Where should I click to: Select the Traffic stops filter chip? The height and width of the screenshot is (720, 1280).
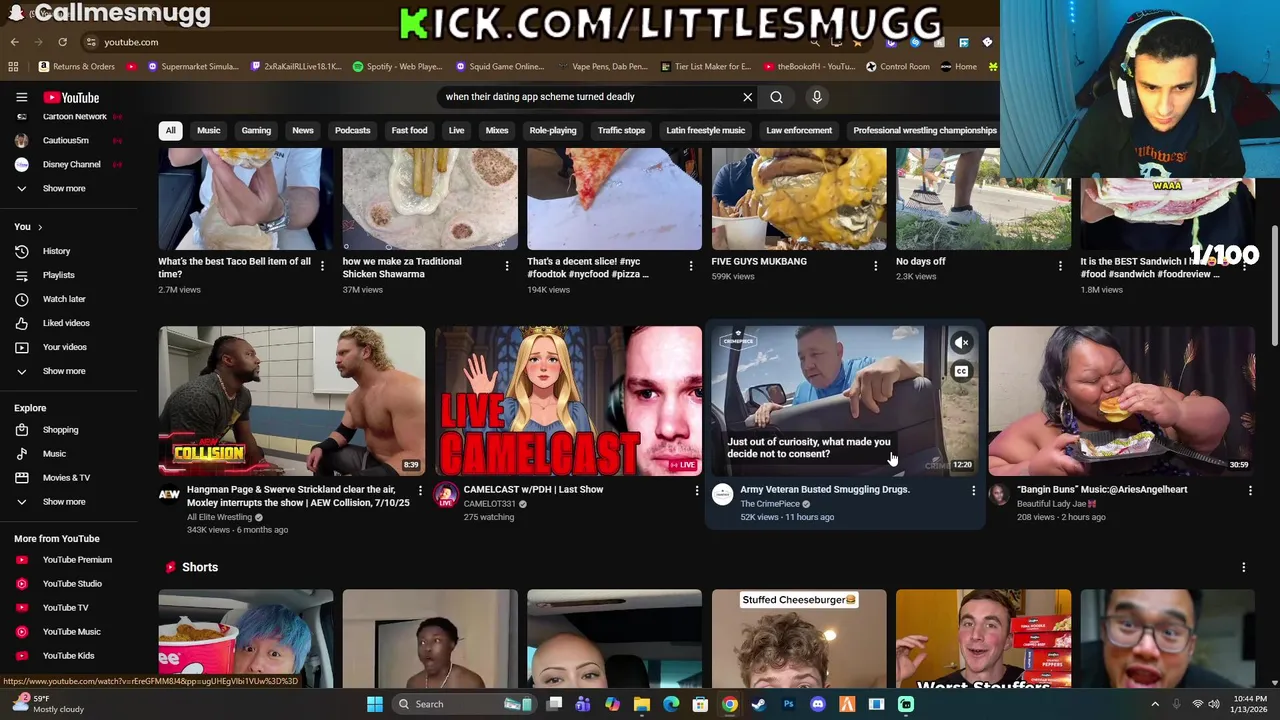coord(621,130)
